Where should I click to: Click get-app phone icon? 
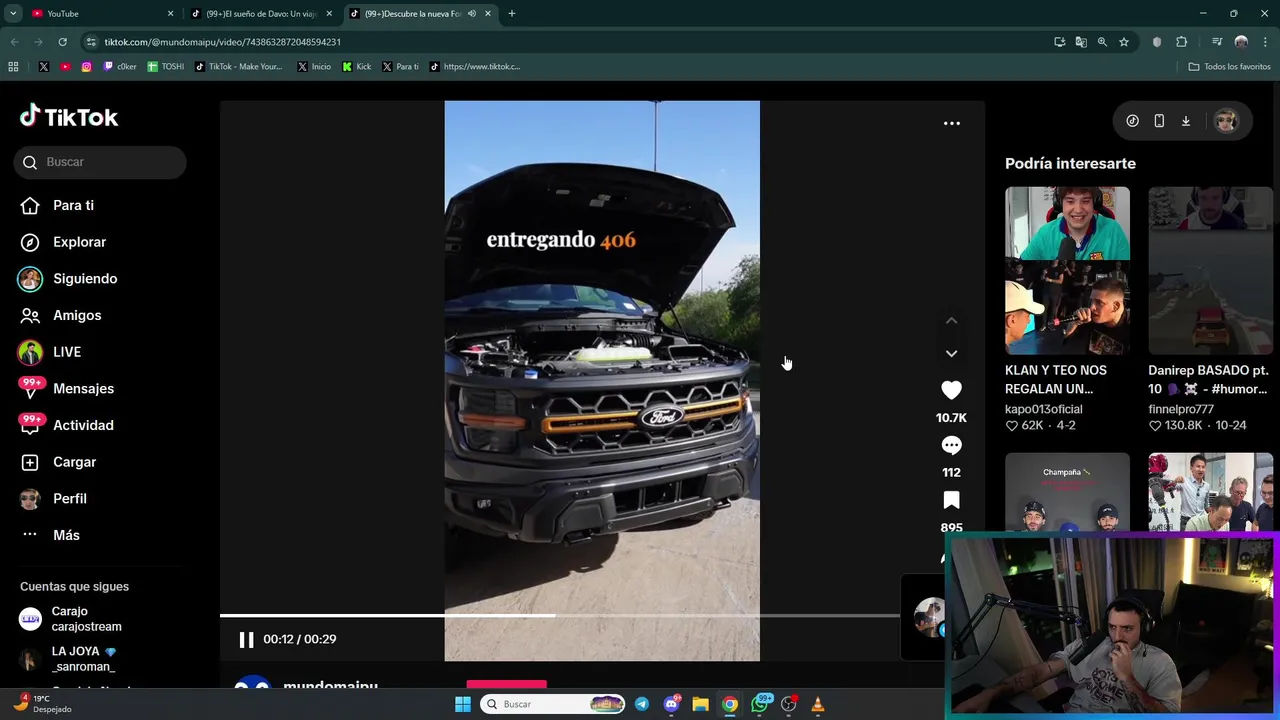coord(1159,121)
